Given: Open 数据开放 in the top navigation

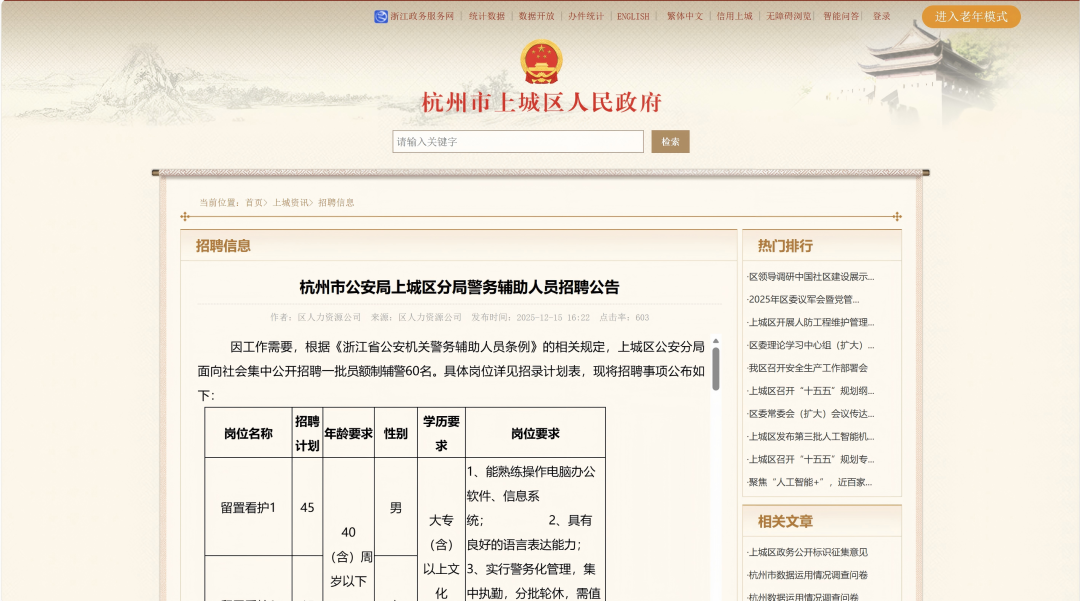Looking at the screenshot, I should pyautogui.click(x=536, y=17).
